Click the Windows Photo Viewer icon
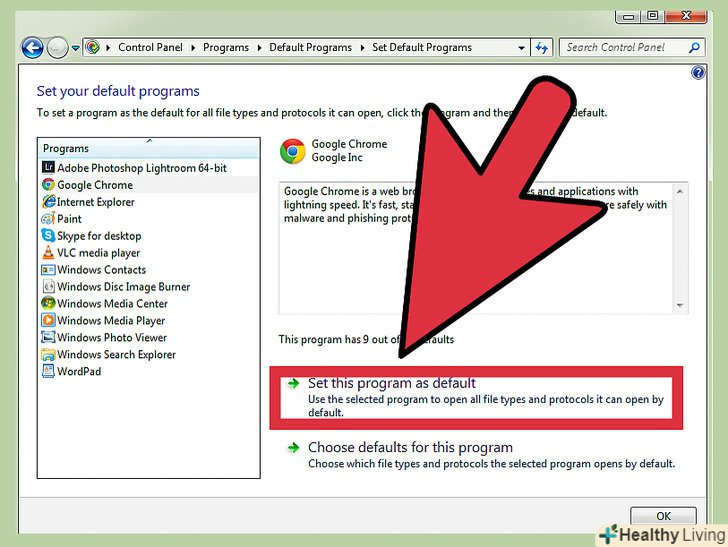Screen dimensions: 728x547 tap(48, 337)
